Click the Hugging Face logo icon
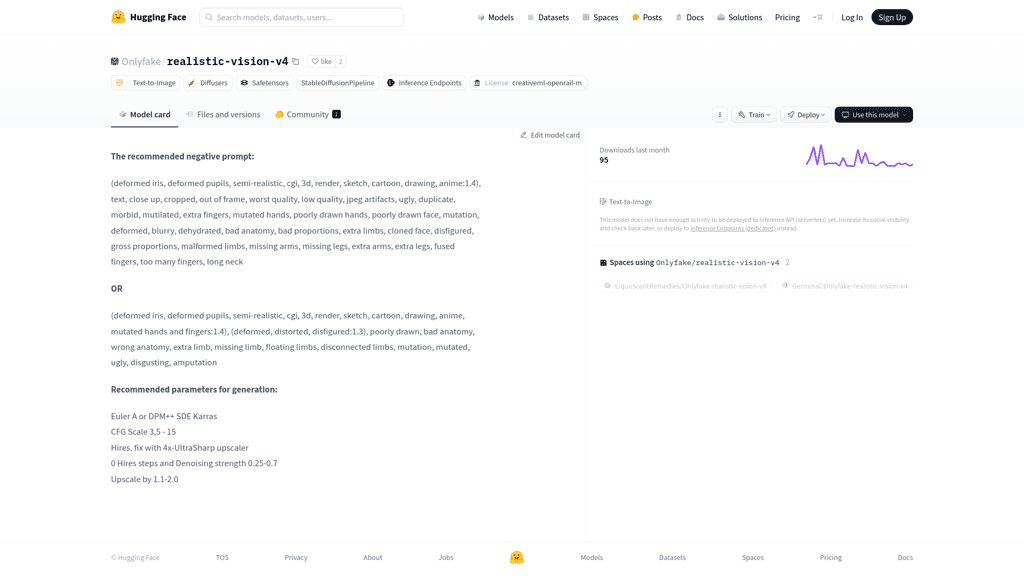 point(118,17)
